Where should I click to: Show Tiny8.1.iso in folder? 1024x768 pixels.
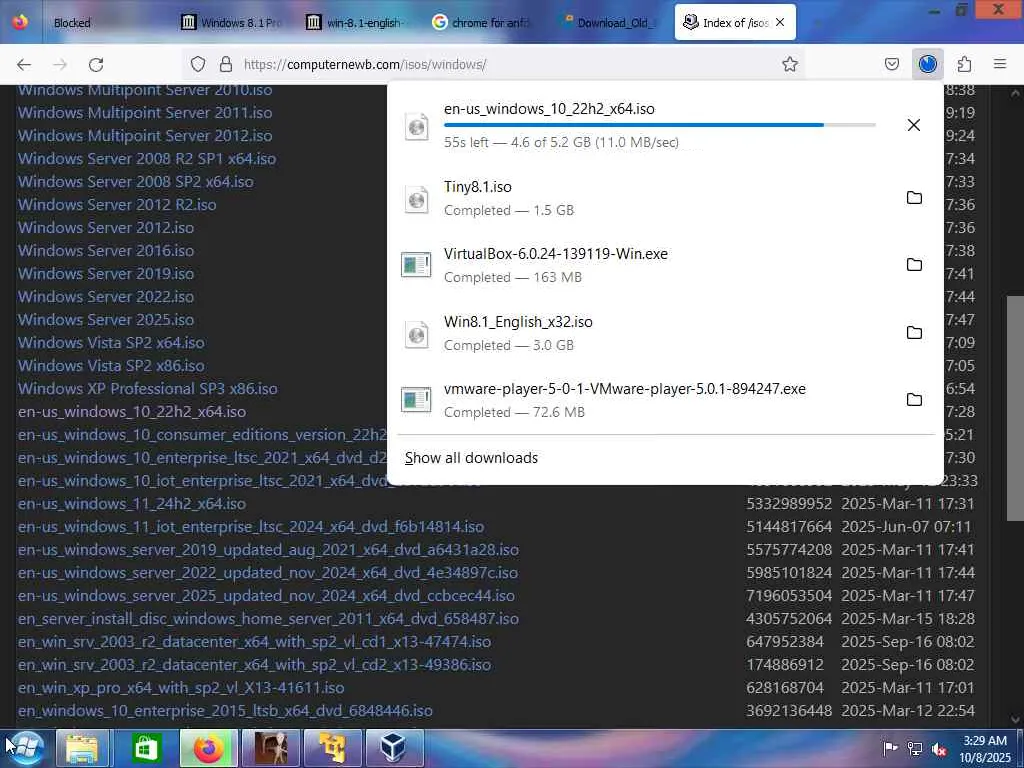(x=914, y=197)
